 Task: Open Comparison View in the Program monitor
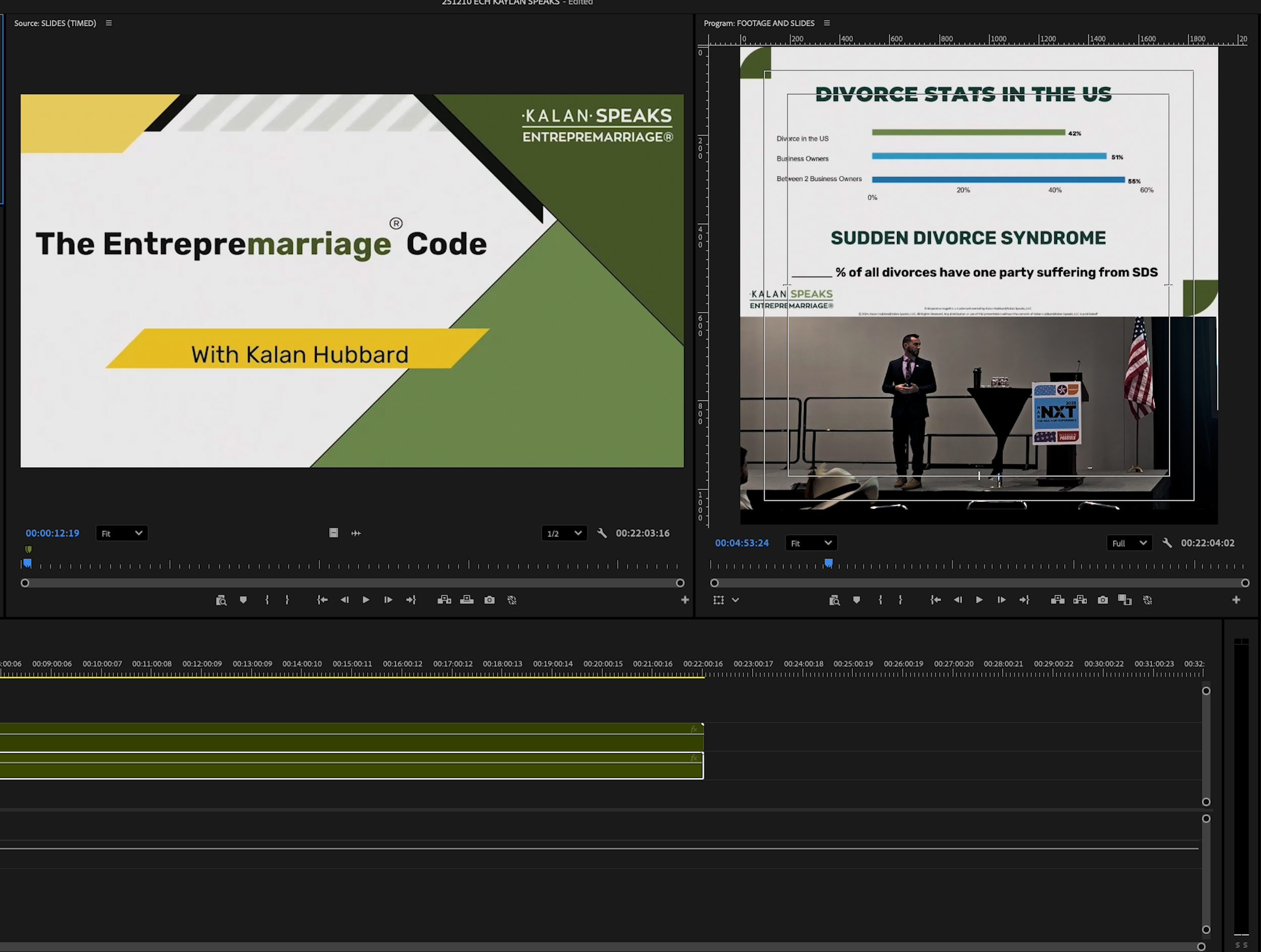click(x=1124, y=600)
